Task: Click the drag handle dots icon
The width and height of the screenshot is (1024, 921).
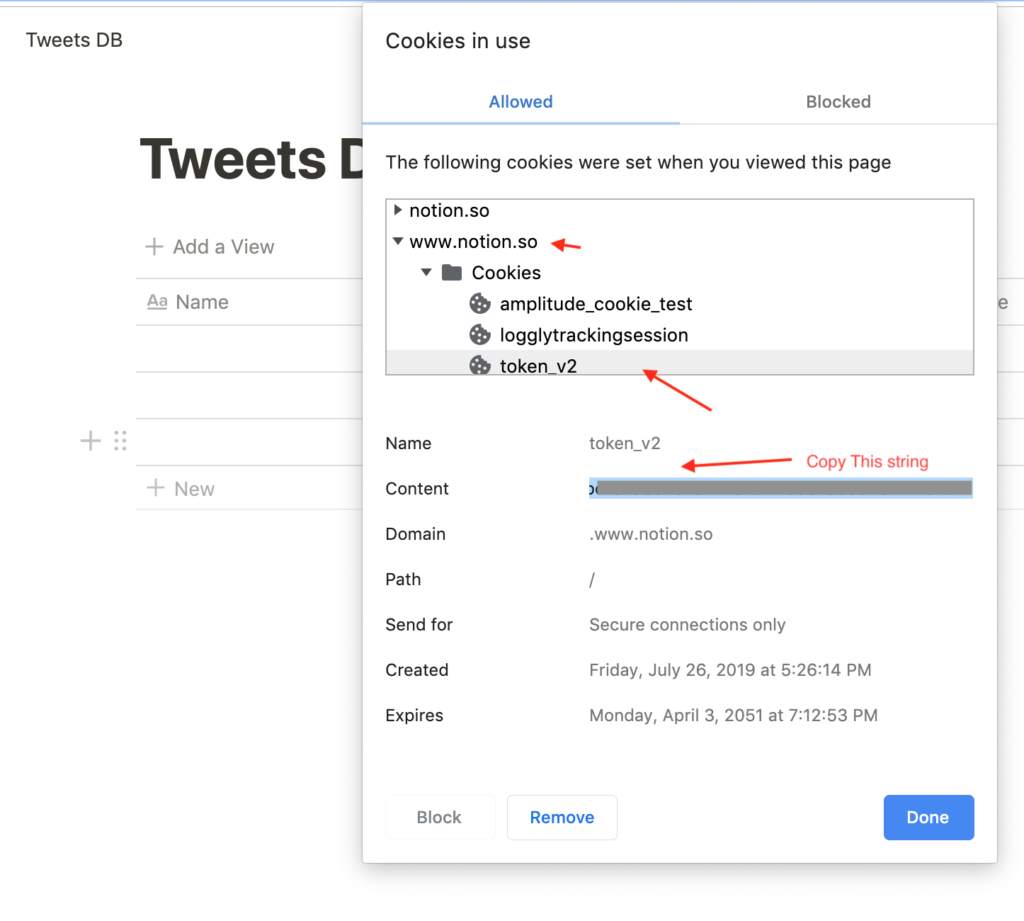Action: 120,441
